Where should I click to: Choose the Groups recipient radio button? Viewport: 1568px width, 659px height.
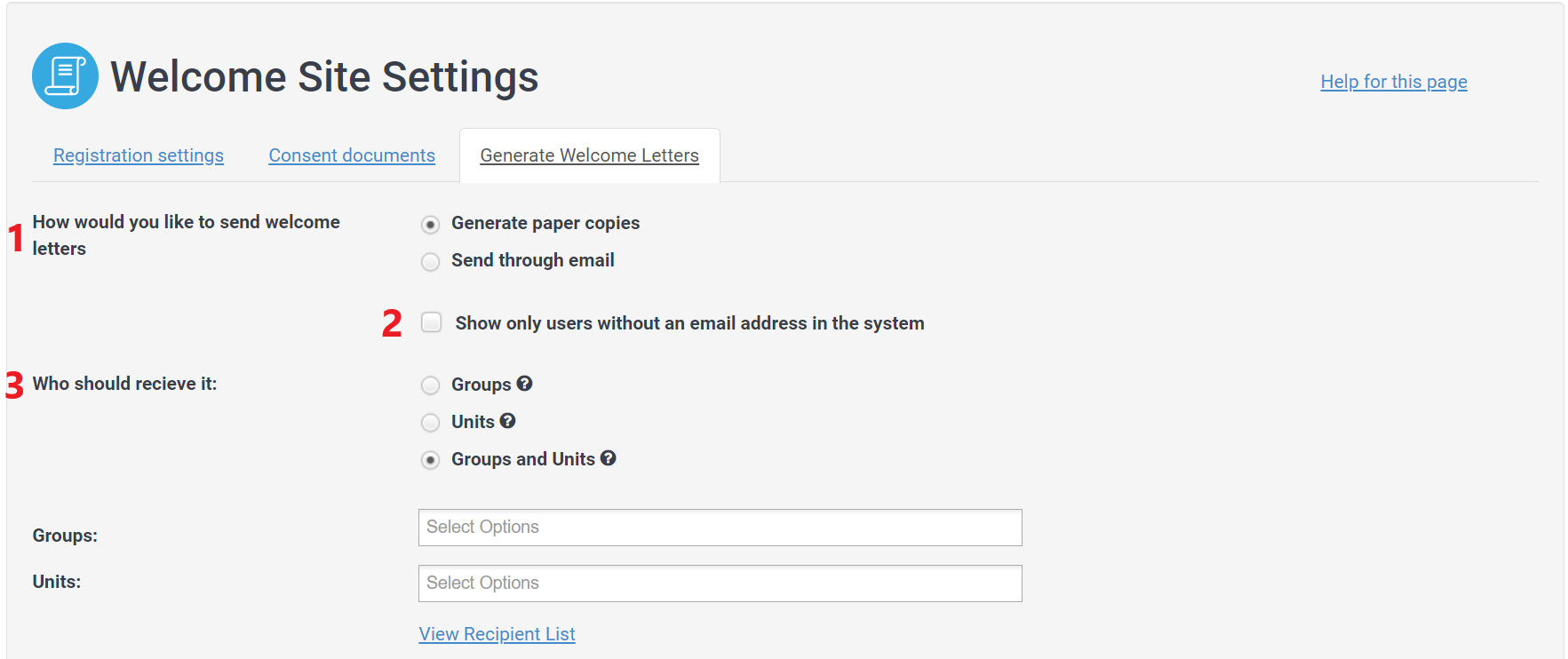430,385
